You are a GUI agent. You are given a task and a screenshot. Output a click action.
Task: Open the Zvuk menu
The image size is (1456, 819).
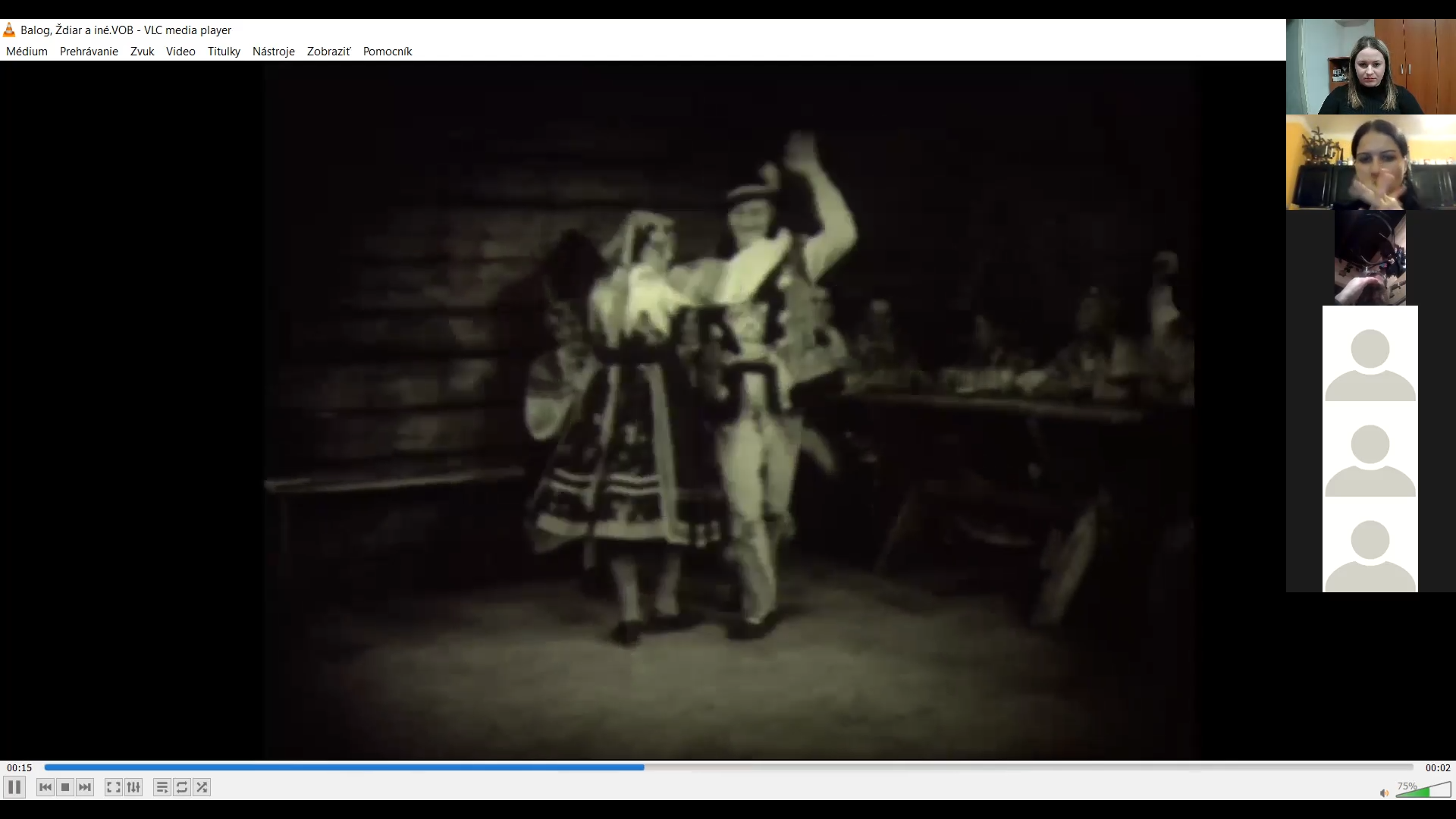point(142,52)
